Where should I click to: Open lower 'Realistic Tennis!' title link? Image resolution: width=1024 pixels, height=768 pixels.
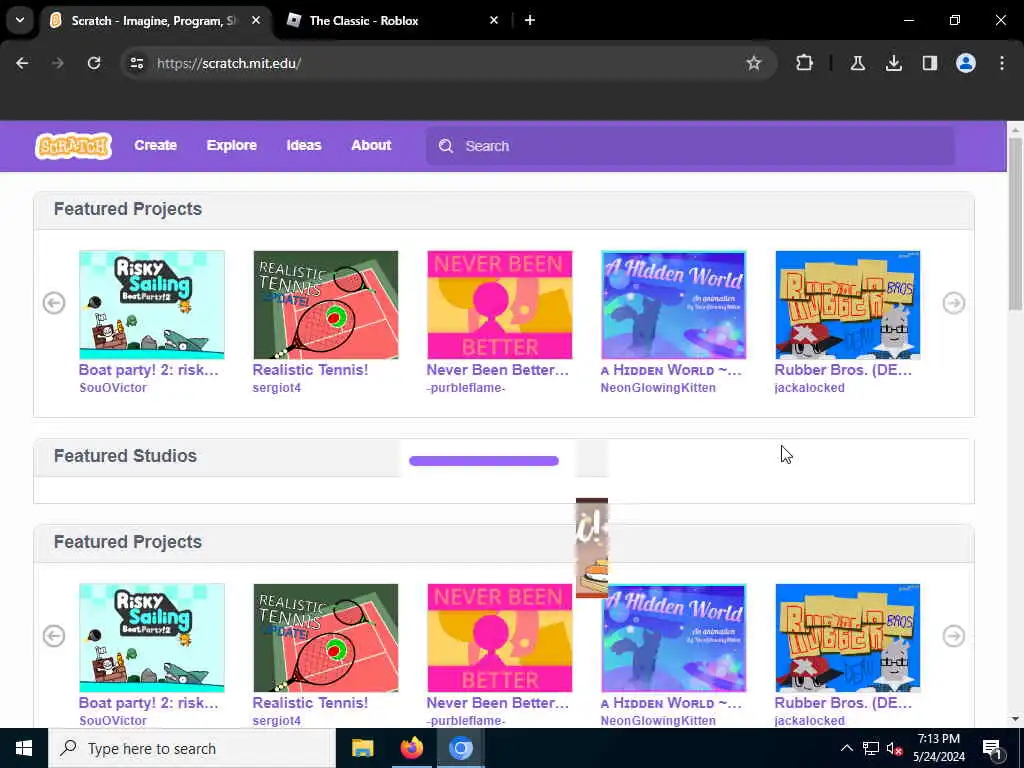tap(310, 703)
